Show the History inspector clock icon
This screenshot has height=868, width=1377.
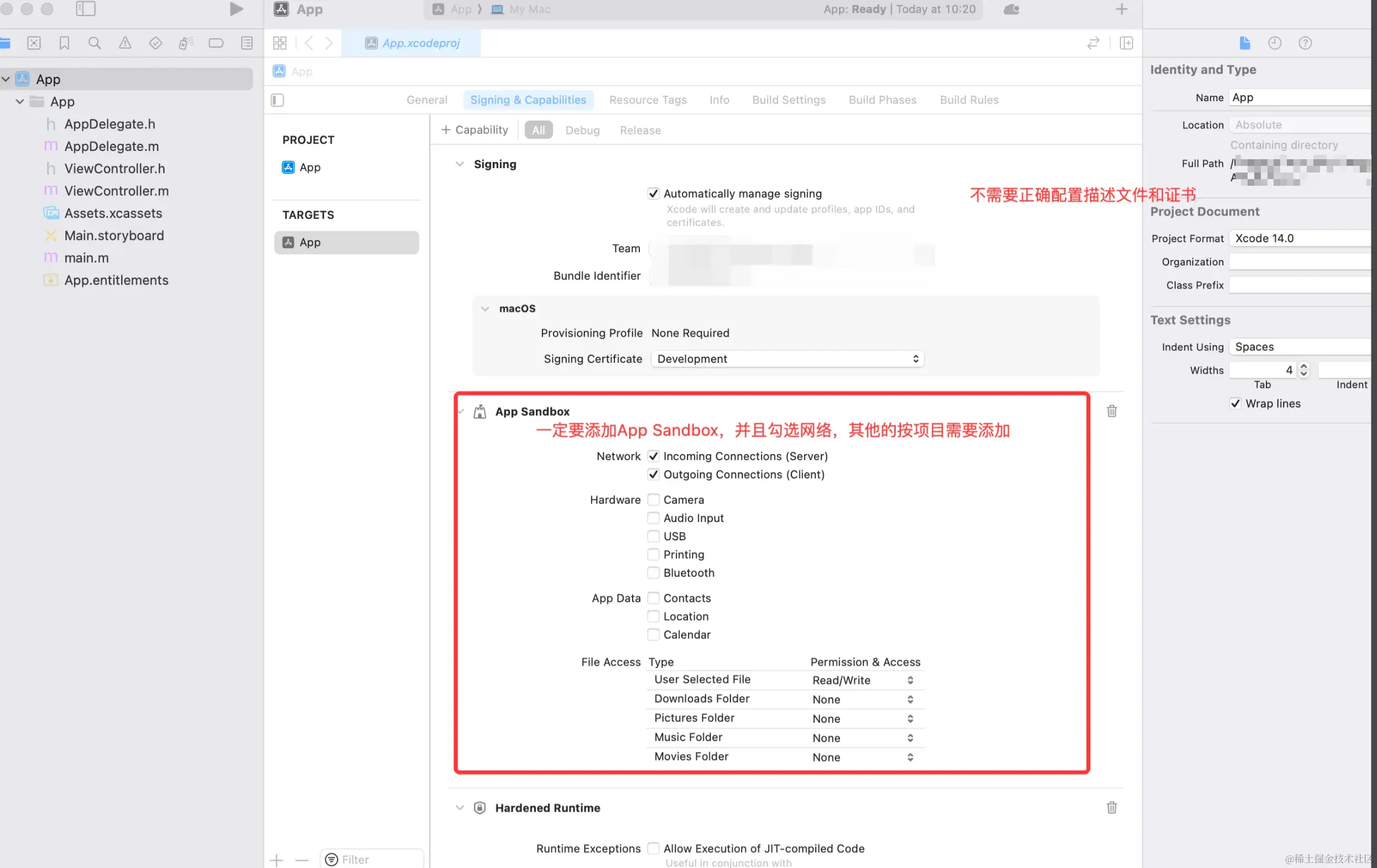tap(1274, 43)
